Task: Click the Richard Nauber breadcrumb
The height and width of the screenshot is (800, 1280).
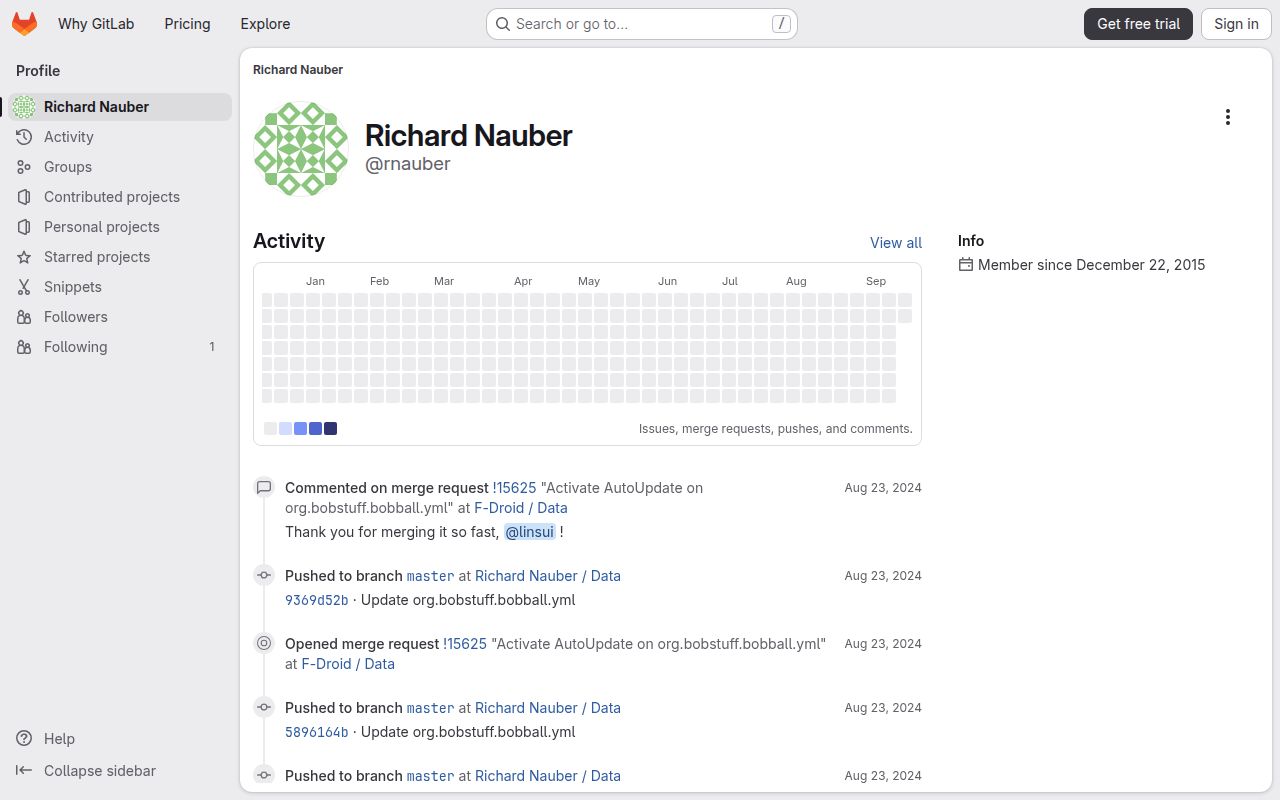Action: 298,70
